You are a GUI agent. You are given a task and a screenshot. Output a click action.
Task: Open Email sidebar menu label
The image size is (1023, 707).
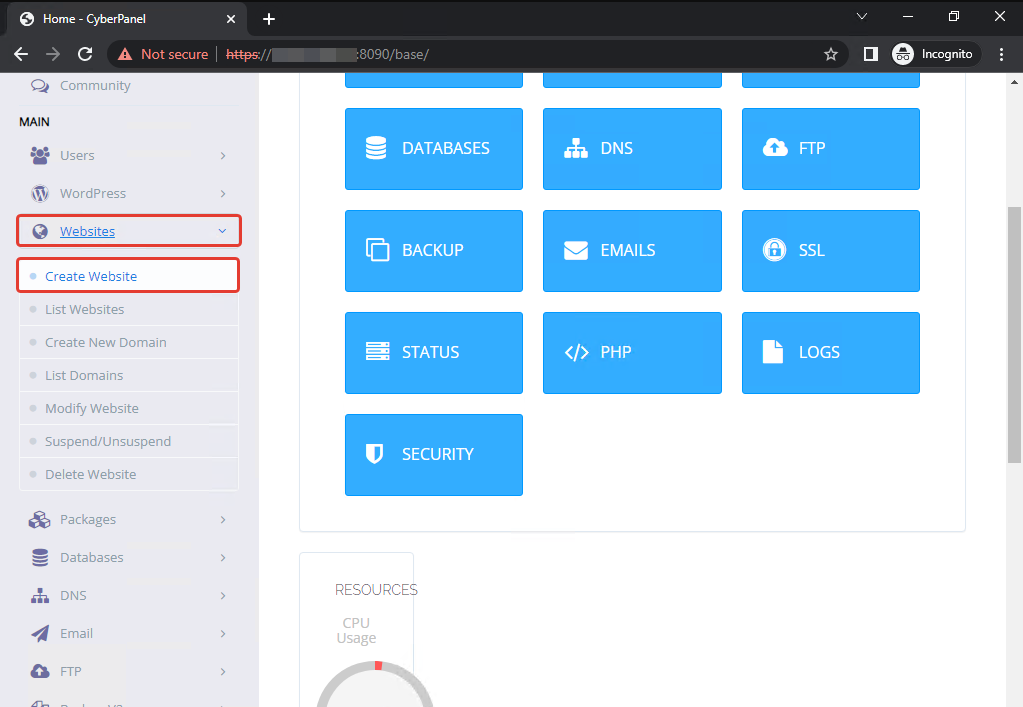(x=76, y=633)
